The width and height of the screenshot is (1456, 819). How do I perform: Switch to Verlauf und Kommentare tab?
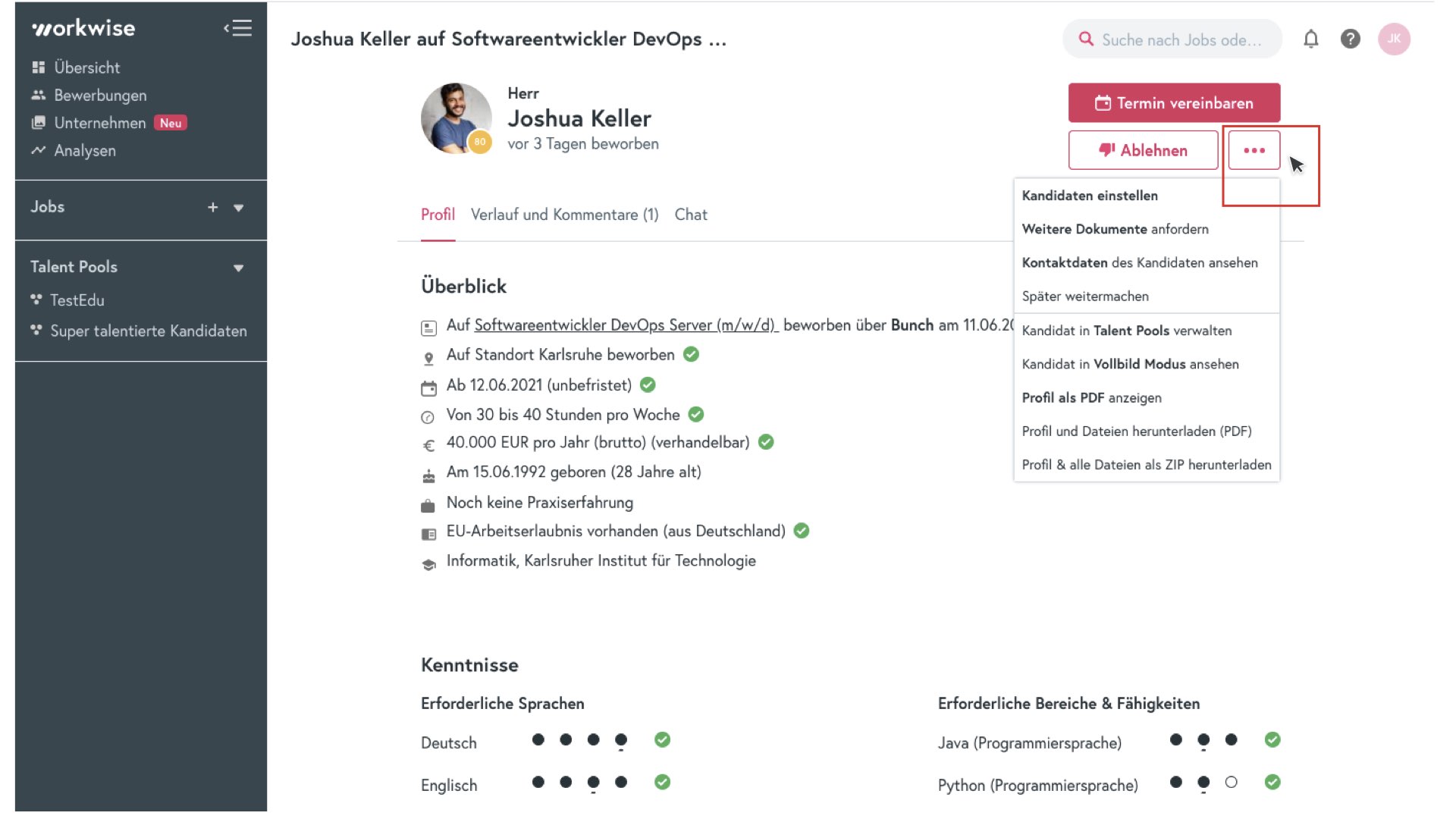564,215
